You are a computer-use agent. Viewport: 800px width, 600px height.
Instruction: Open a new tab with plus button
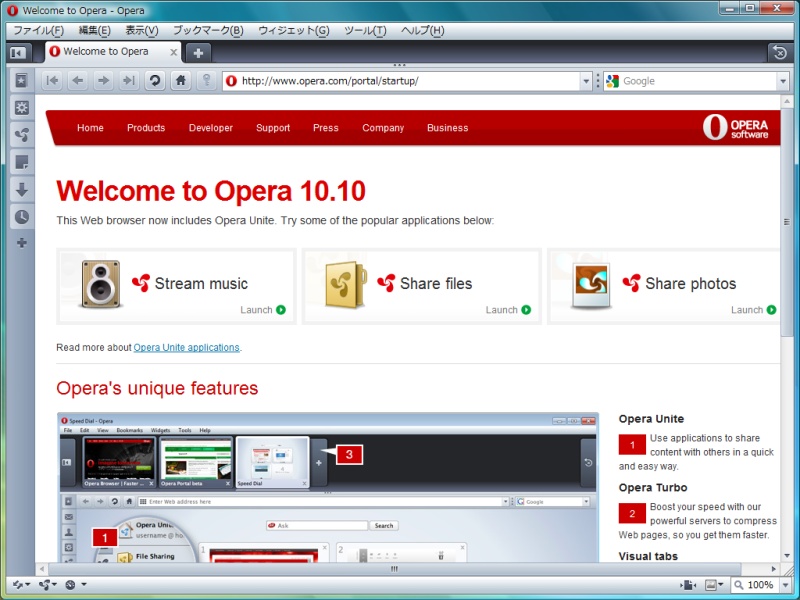(198, 53)
